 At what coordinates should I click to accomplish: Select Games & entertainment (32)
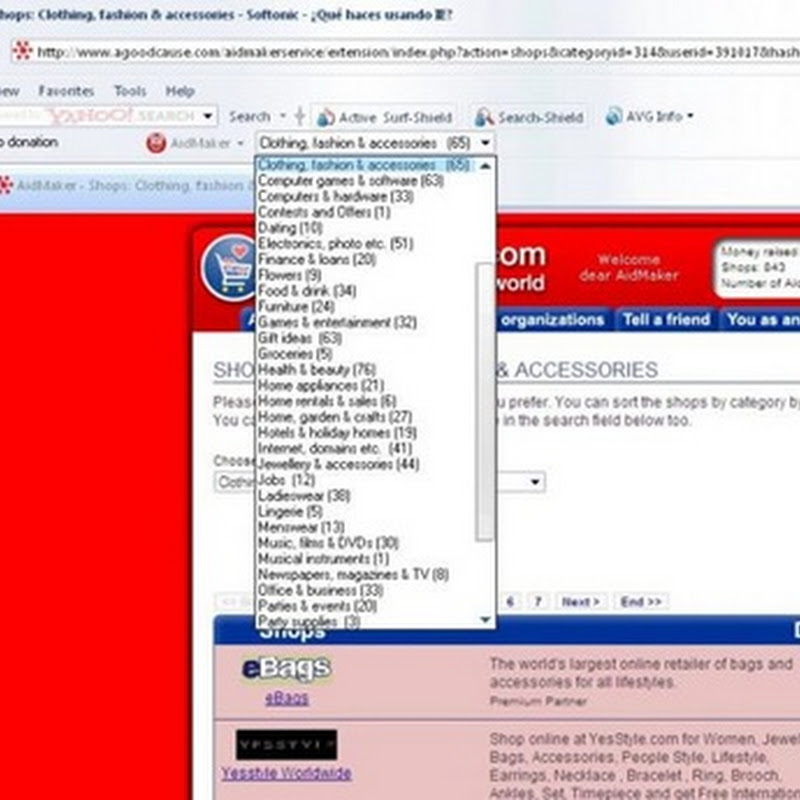[337, 323]
